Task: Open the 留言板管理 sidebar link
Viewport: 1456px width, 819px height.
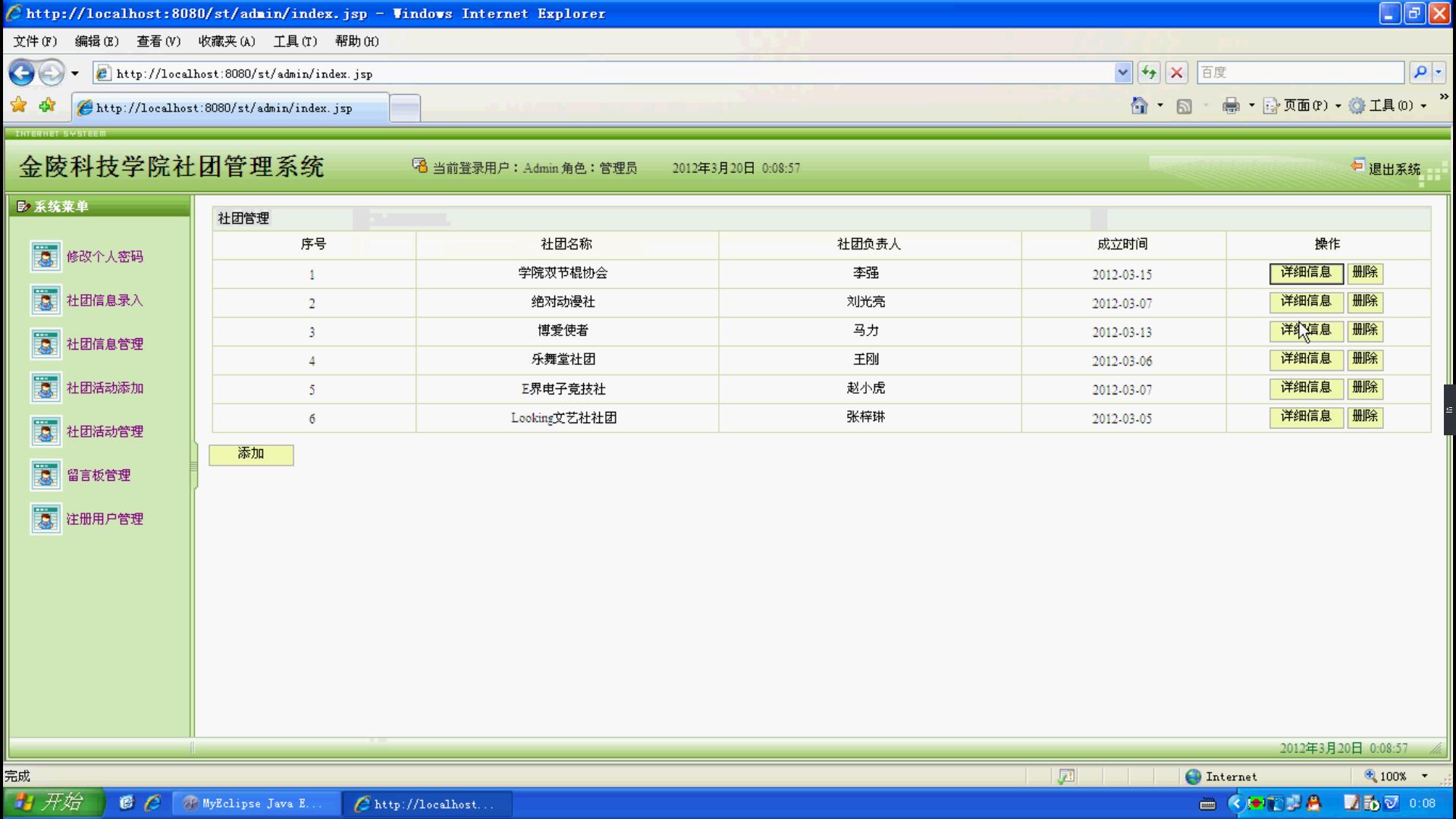Action: click(x=99, y=475)
